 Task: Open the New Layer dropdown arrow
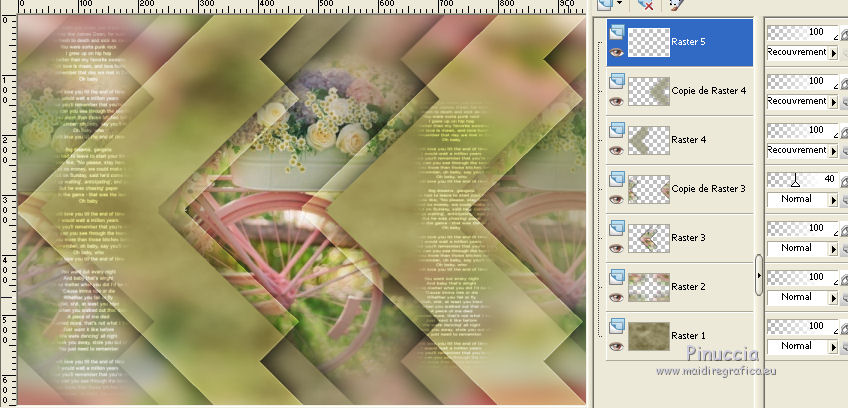pos(619,3)
